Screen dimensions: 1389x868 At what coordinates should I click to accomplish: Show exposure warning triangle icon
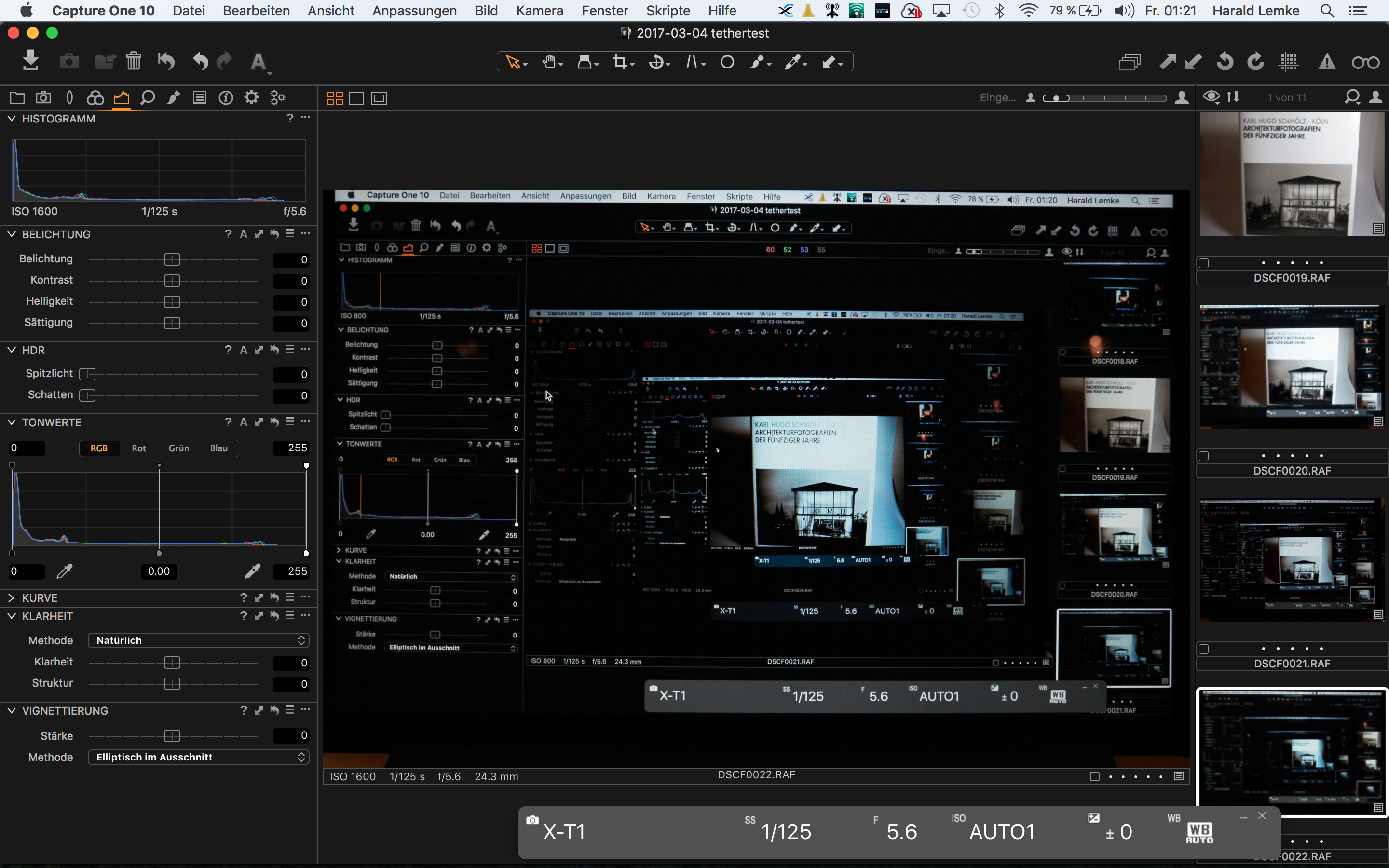(x=1326, y=62)
